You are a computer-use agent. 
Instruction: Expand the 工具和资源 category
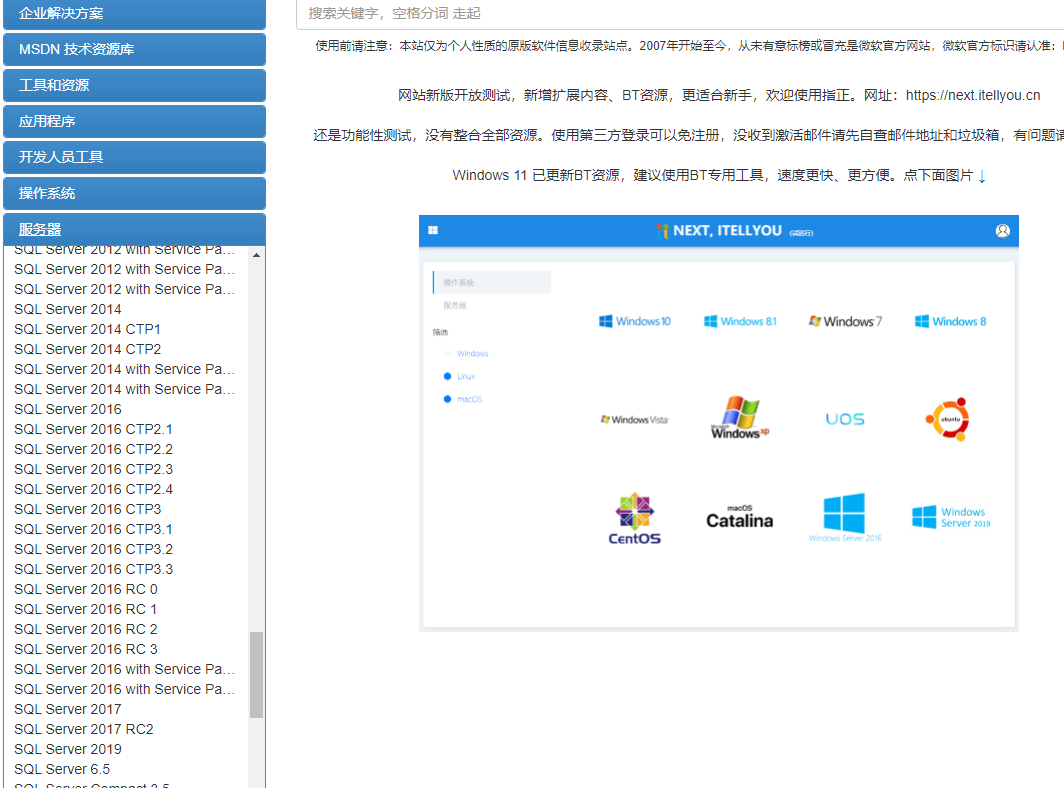pos(134,86)
